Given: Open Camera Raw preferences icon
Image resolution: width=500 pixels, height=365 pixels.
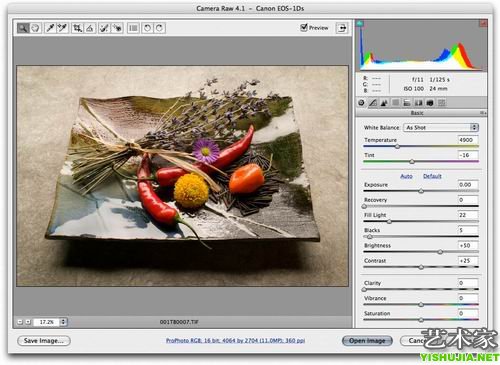Looking at the screenshot, I should [x=133, y=28].
